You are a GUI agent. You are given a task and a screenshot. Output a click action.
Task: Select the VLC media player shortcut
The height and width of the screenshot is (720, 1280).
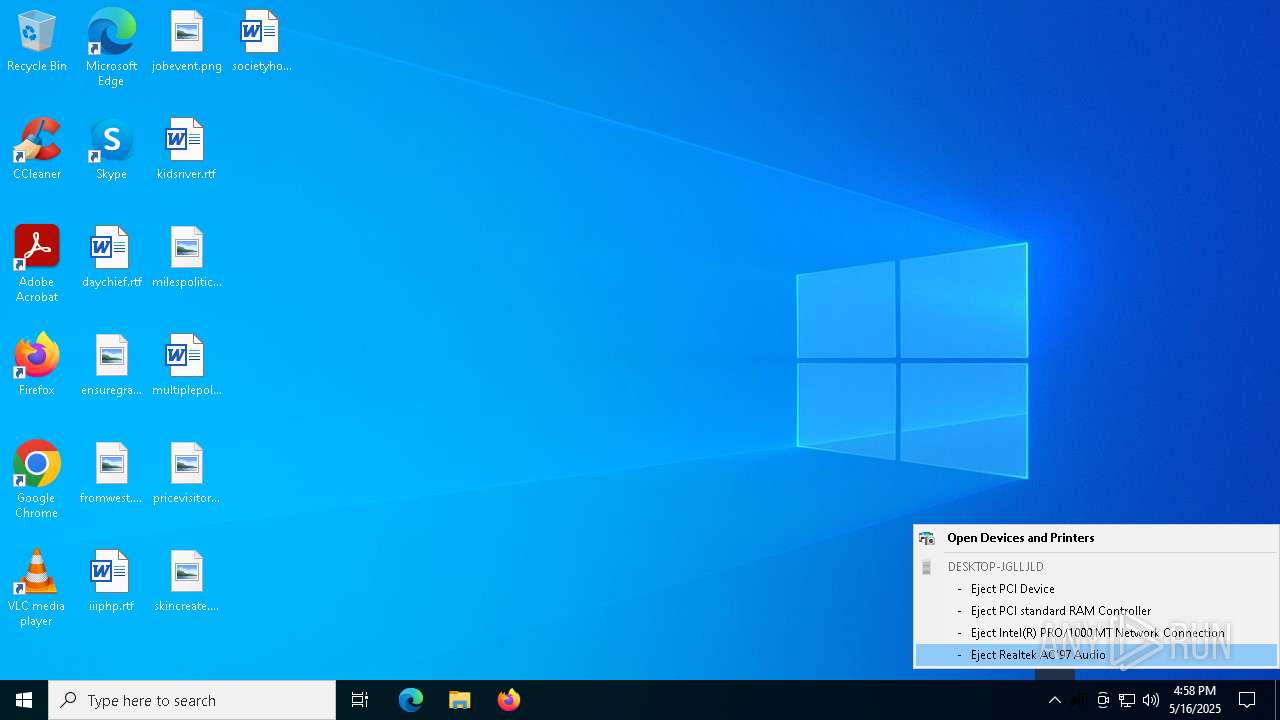[37, 588]
